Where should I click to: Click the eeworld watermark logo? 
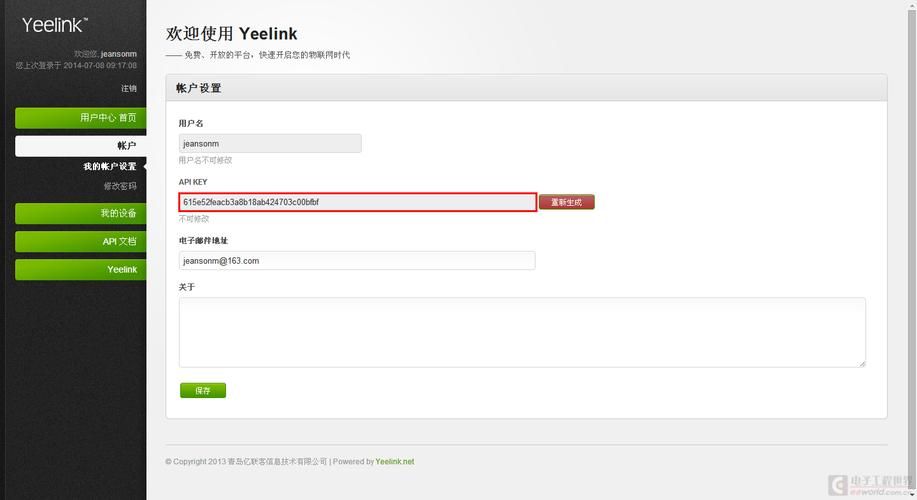(868, 483)
